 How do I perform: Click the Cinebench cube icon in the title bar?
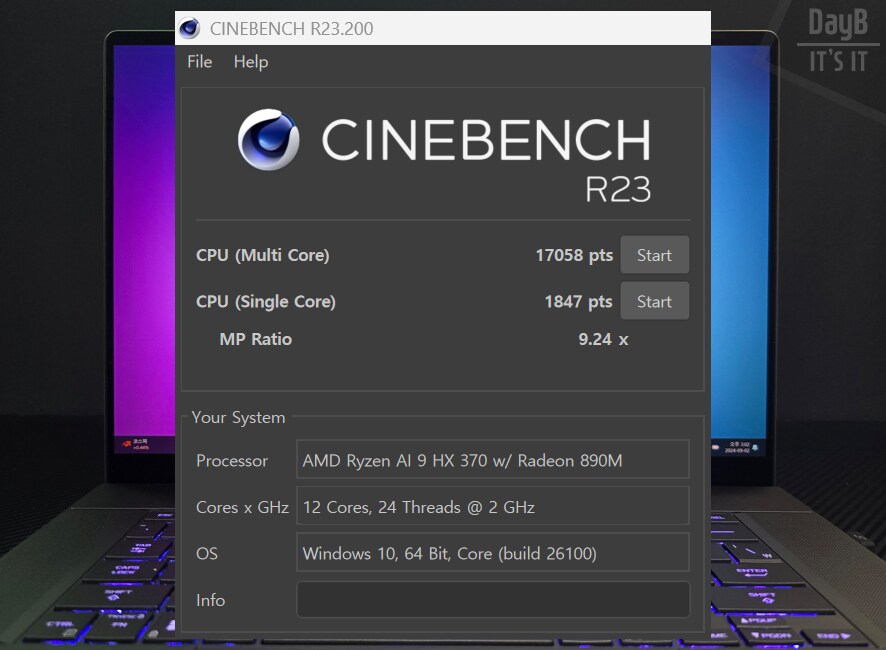pos(189,29)
